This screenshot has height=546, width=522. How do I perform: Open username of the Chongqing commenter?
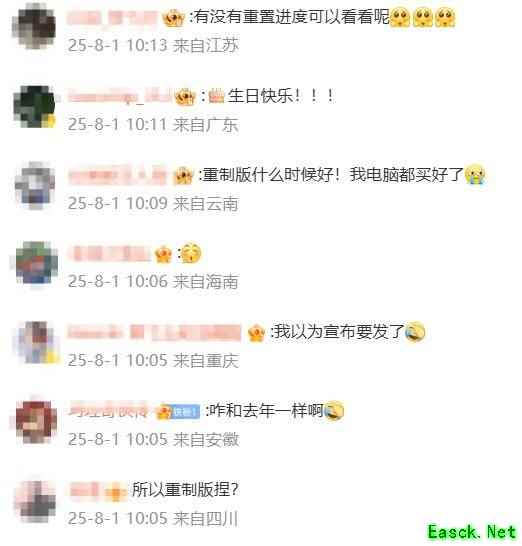point(154,332)
